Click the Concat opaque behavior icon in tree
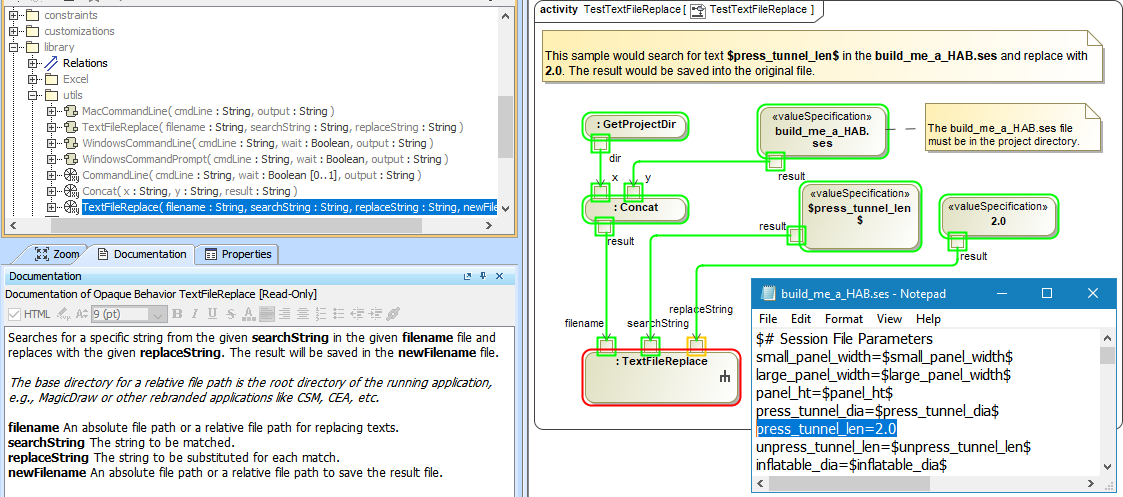The image size is (1123, 497). pyautogui.click(x=70, y=191)
